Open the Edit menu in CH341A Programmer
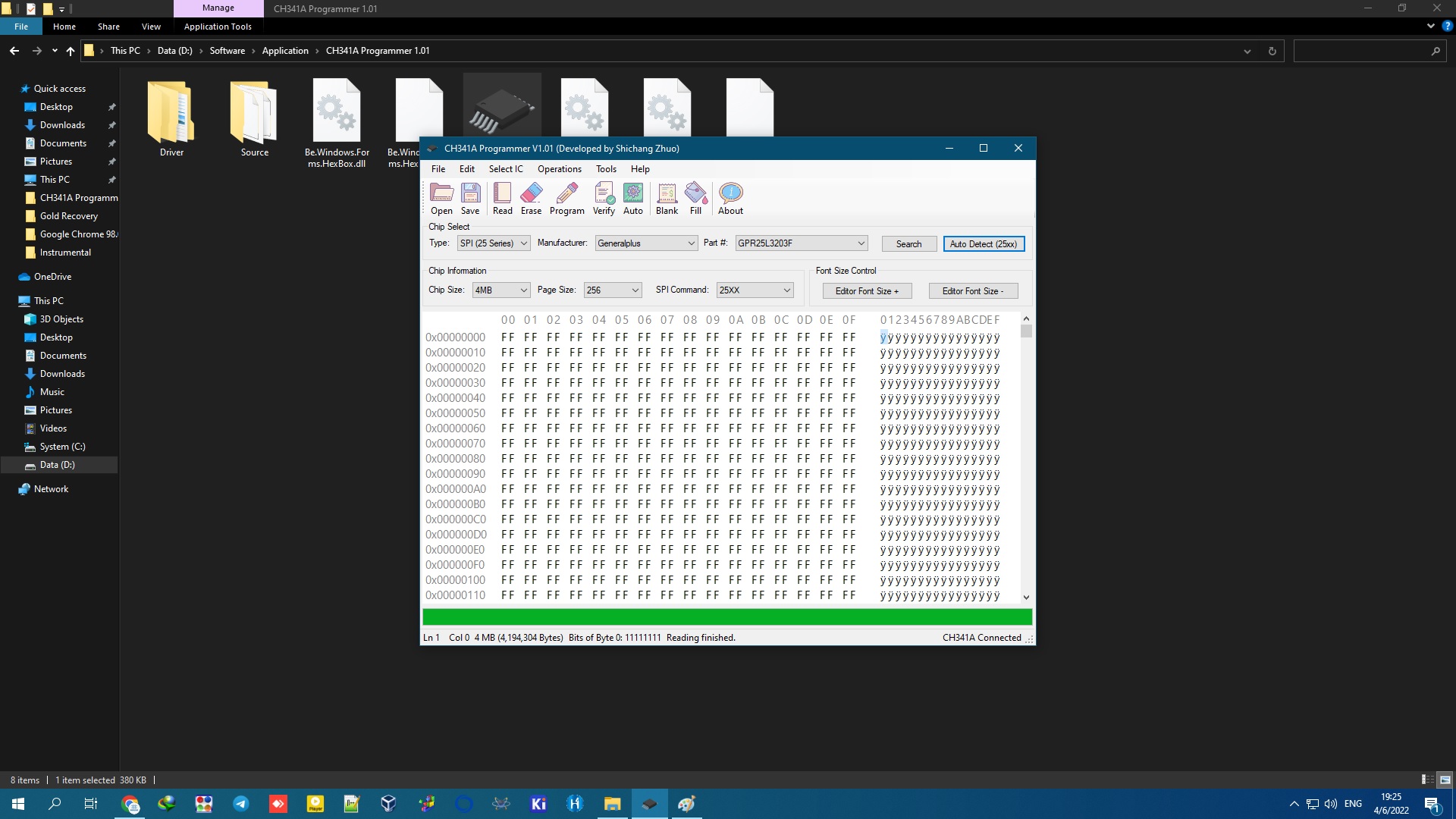 click(x=467, y=169)
